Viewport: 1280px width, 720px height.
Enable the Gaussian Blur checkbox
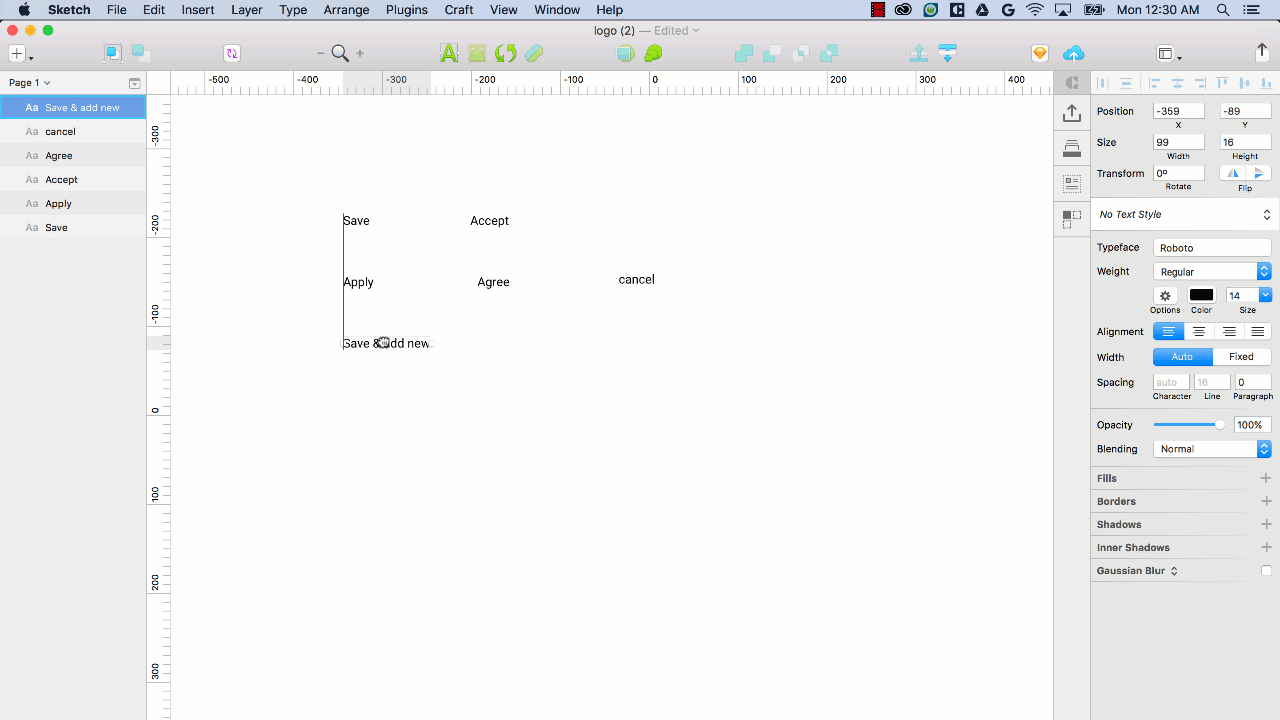1266,571
